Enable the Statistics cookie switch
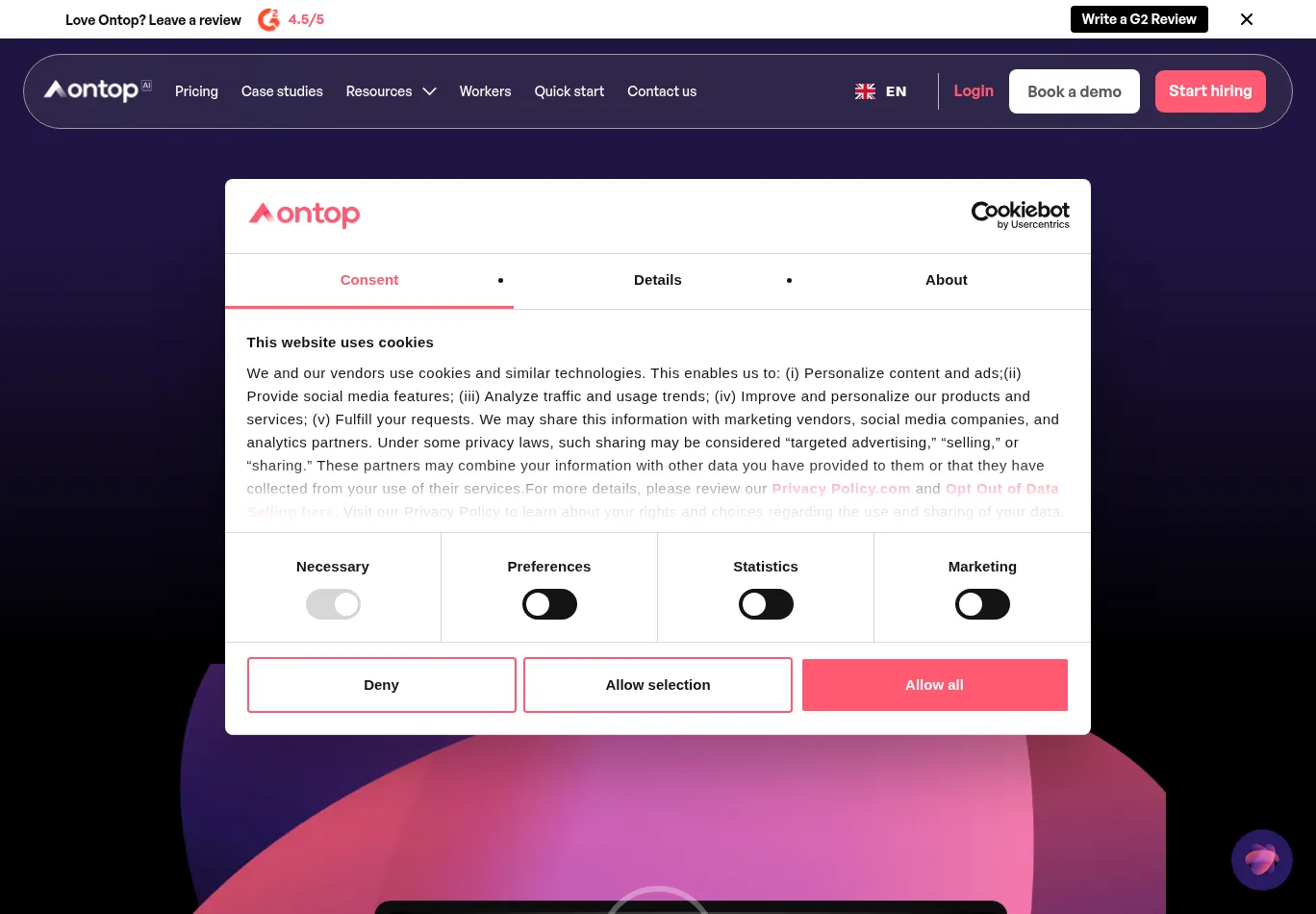The image size is (1316, 914). tap(766, 604)
